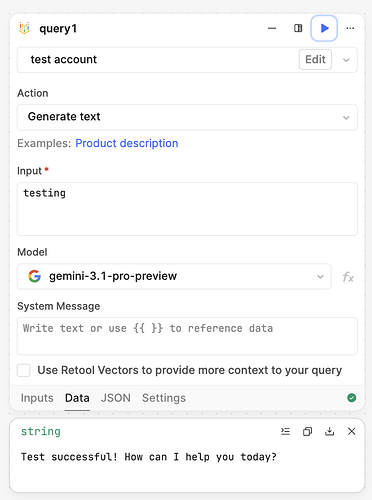Close the string results panel
The image size is (372, 500).
click(351, 431)
